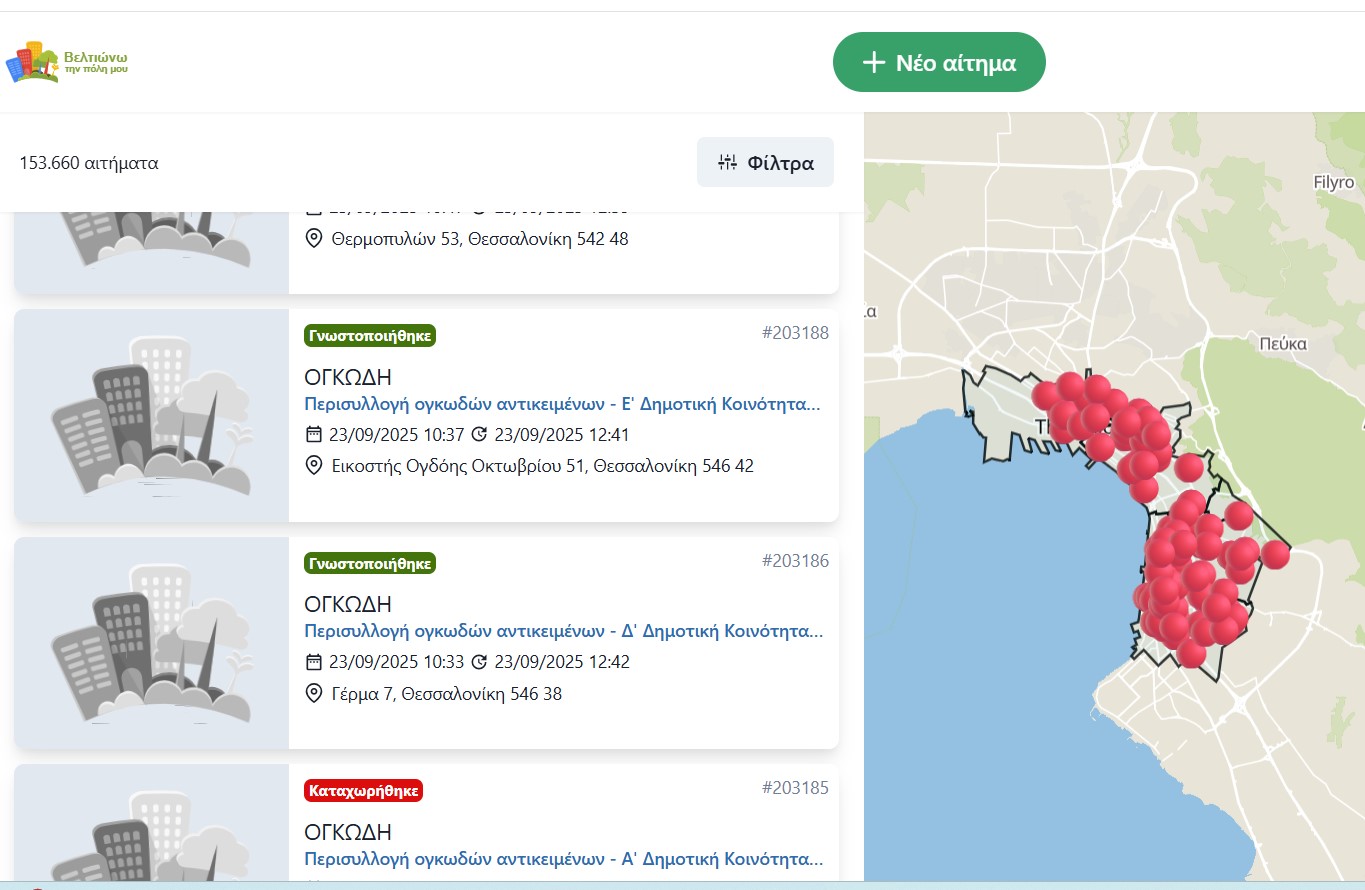Click the location pin beside Γέρμα 7

click(x=314, y=693)
